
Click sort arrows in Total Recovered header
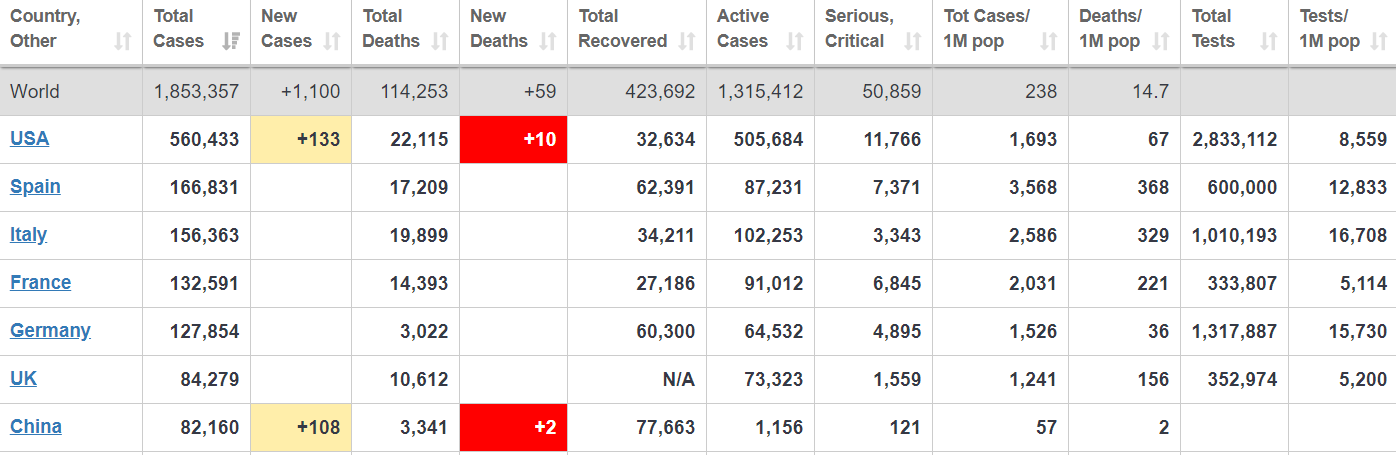click(x=687, y=41)
